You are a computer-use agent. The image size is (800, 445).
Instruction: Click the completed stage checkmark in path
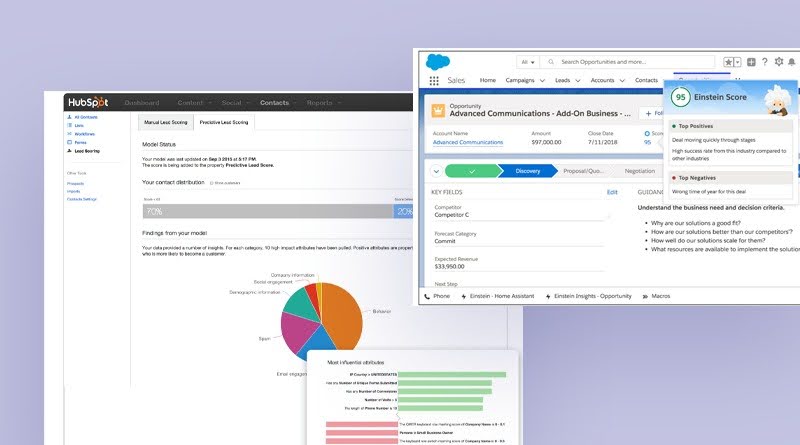tap(472, 171)
